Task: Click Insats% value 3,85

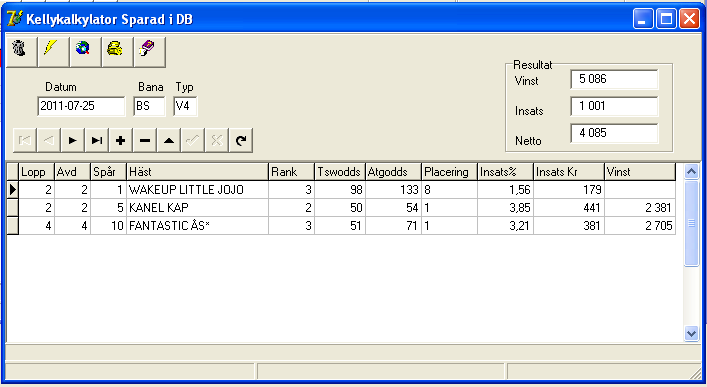Action: 505,208
